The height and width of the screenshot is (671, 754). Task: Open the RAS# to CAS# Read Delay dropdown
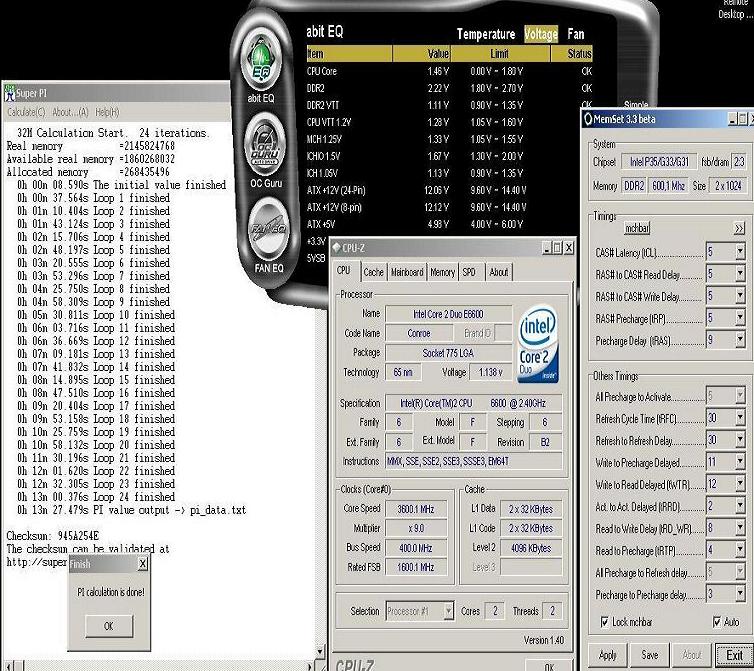click(x=740, y=274)
